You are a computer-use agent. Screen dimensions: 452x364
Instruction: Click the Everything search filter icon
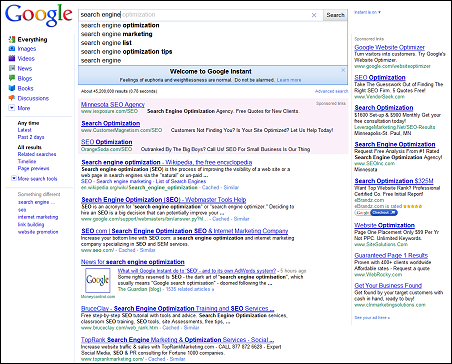(12, 39)
